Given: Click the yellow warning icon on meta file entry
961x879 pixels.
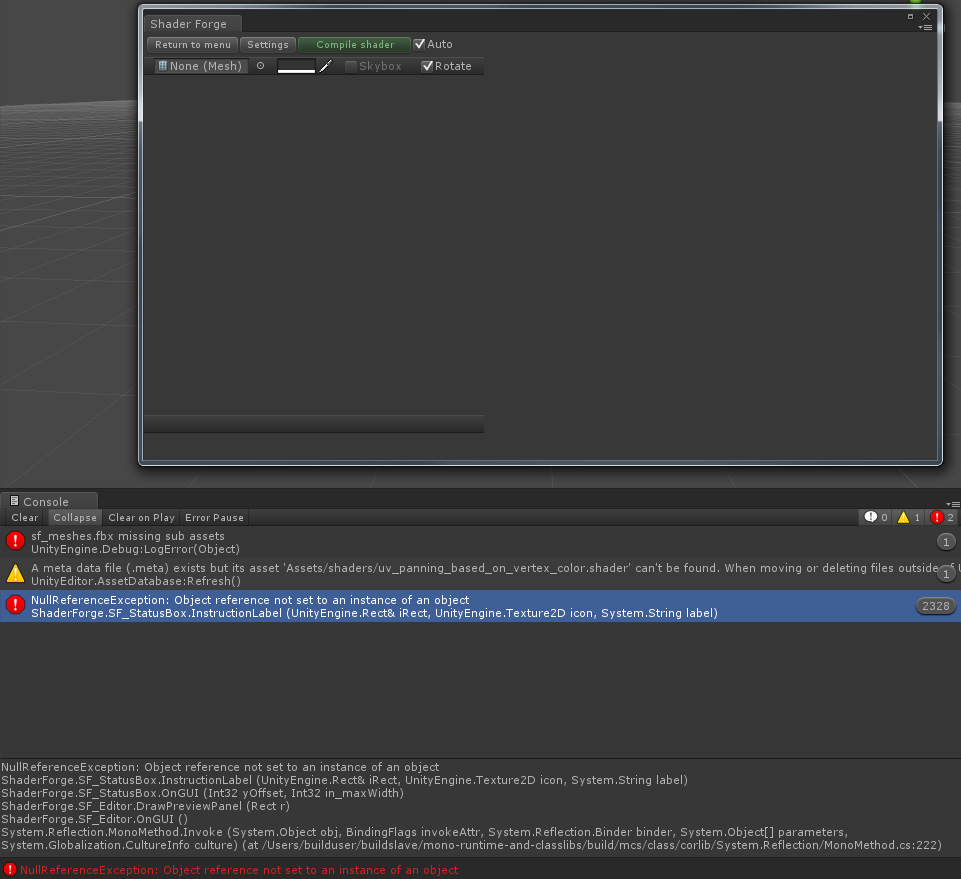Looking at the screenshot, I should [14, 573].
